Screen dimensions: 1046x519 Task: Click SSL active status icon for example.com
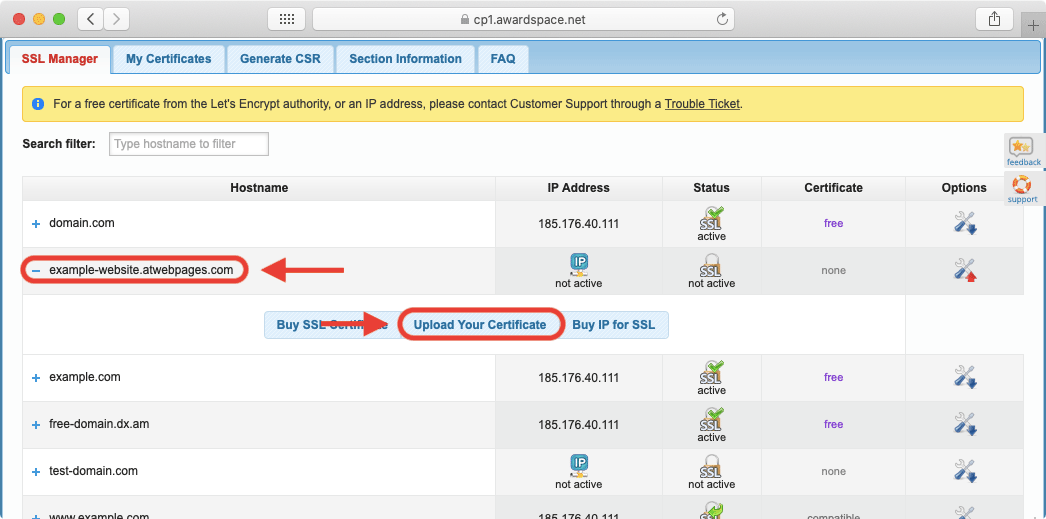(711, 372)
